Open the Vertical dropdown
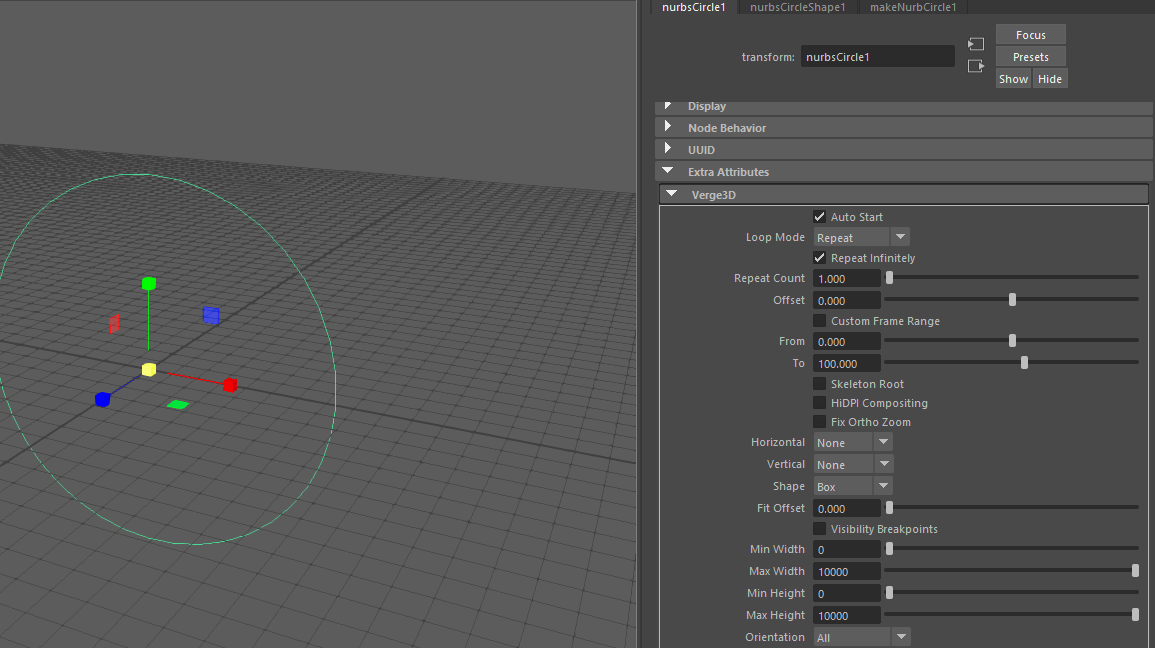Image resolution: width=1155 pixels, height=648 pixels. click(853, 465)
